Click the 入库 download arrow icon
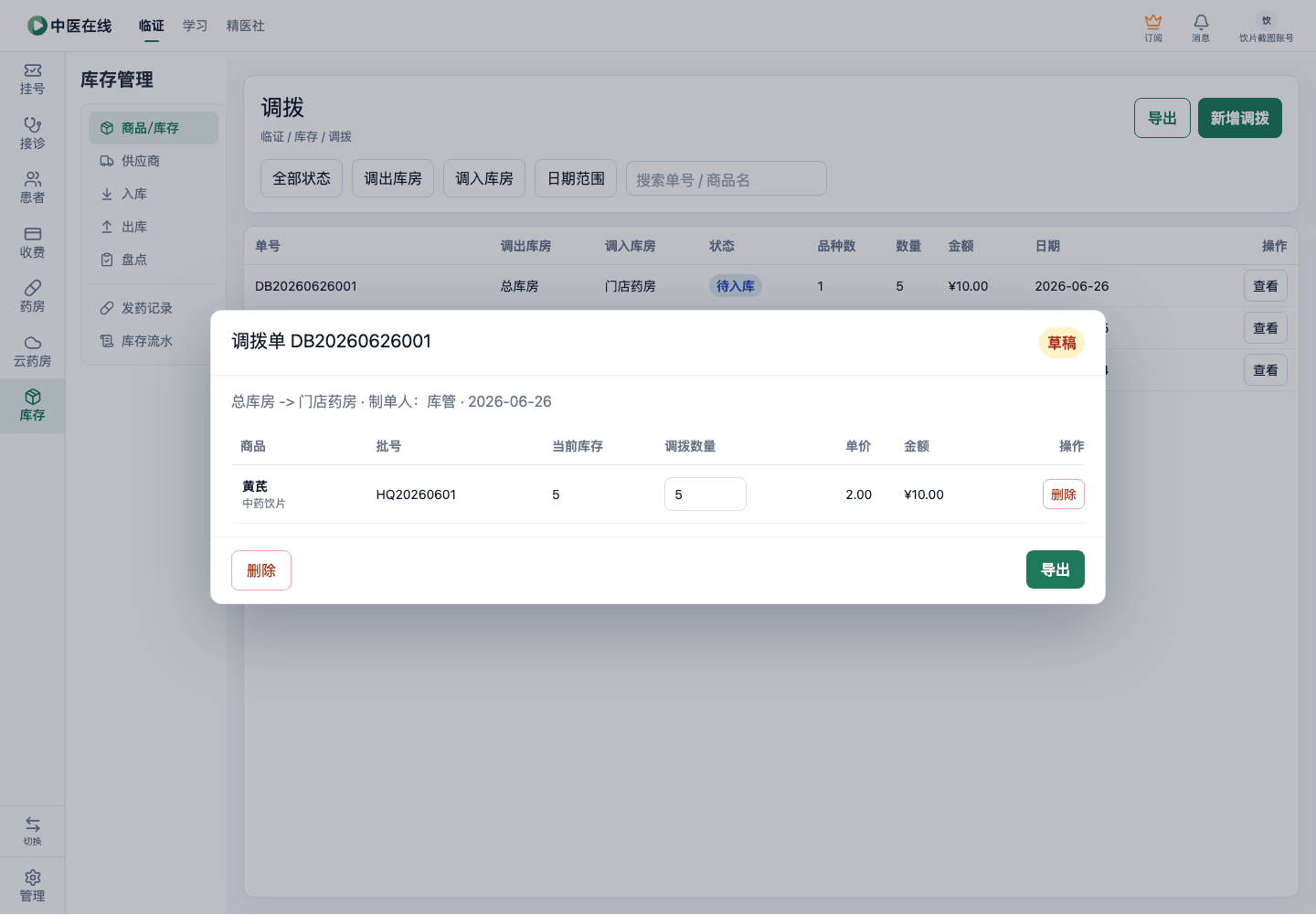This screenshot has width=1316, height=915. (x=107, y=194)
